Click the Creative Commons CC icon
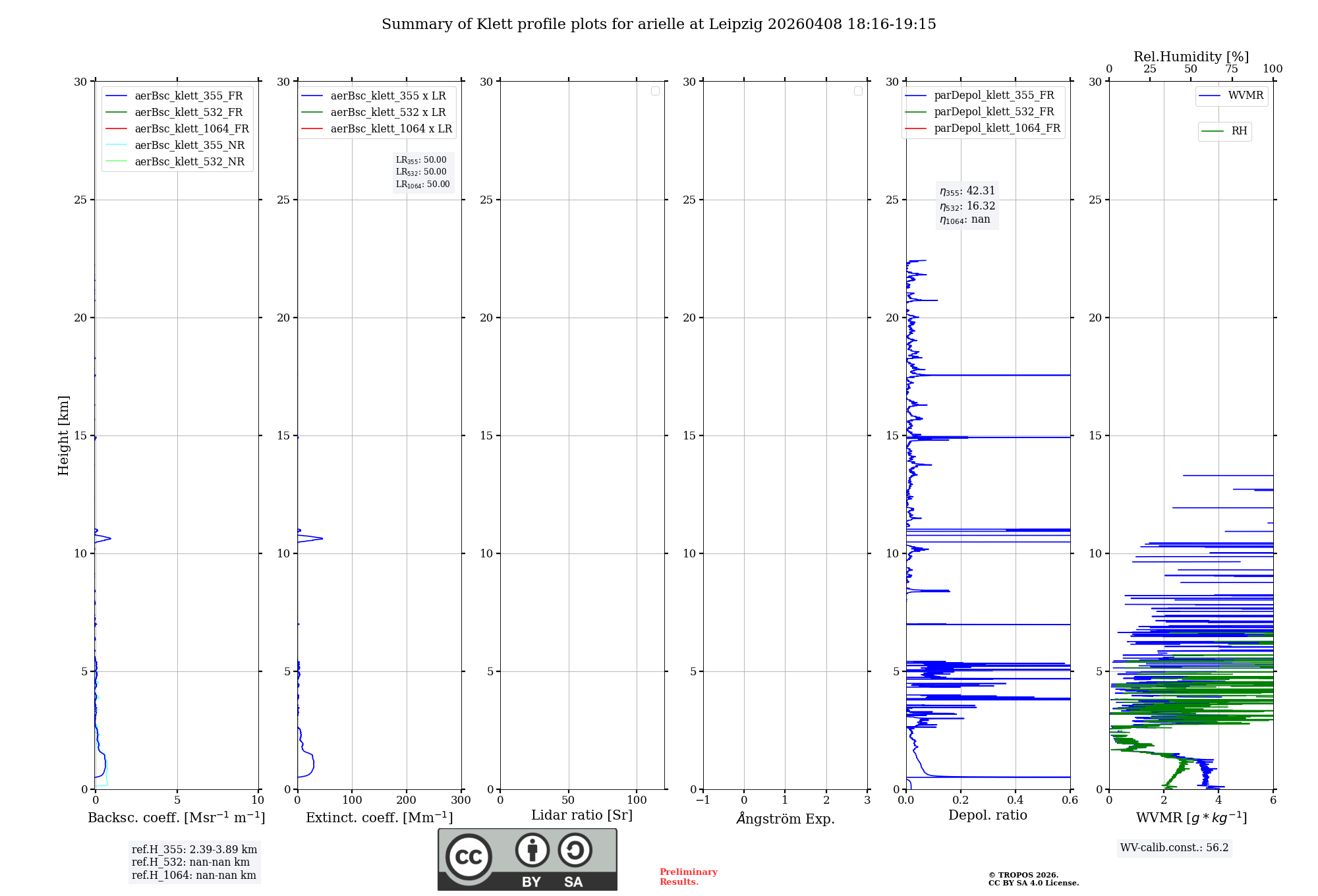 (469, 857)
